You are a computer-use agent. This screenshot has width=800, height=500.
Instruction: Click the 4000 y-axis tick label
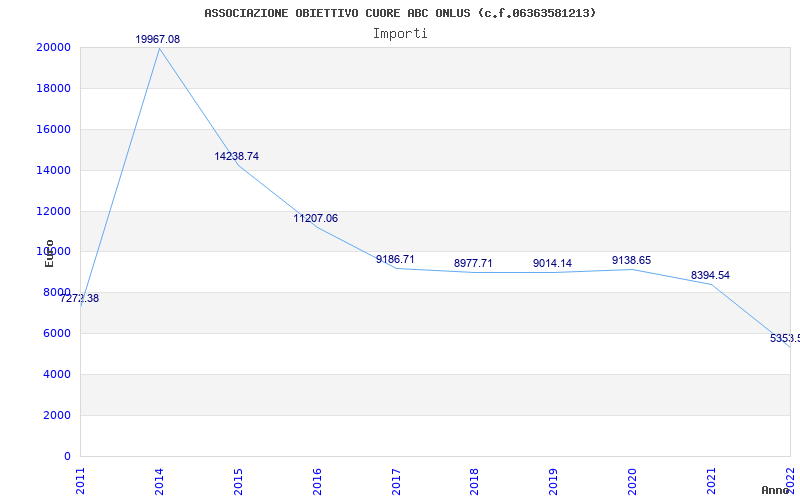point(56,374)
